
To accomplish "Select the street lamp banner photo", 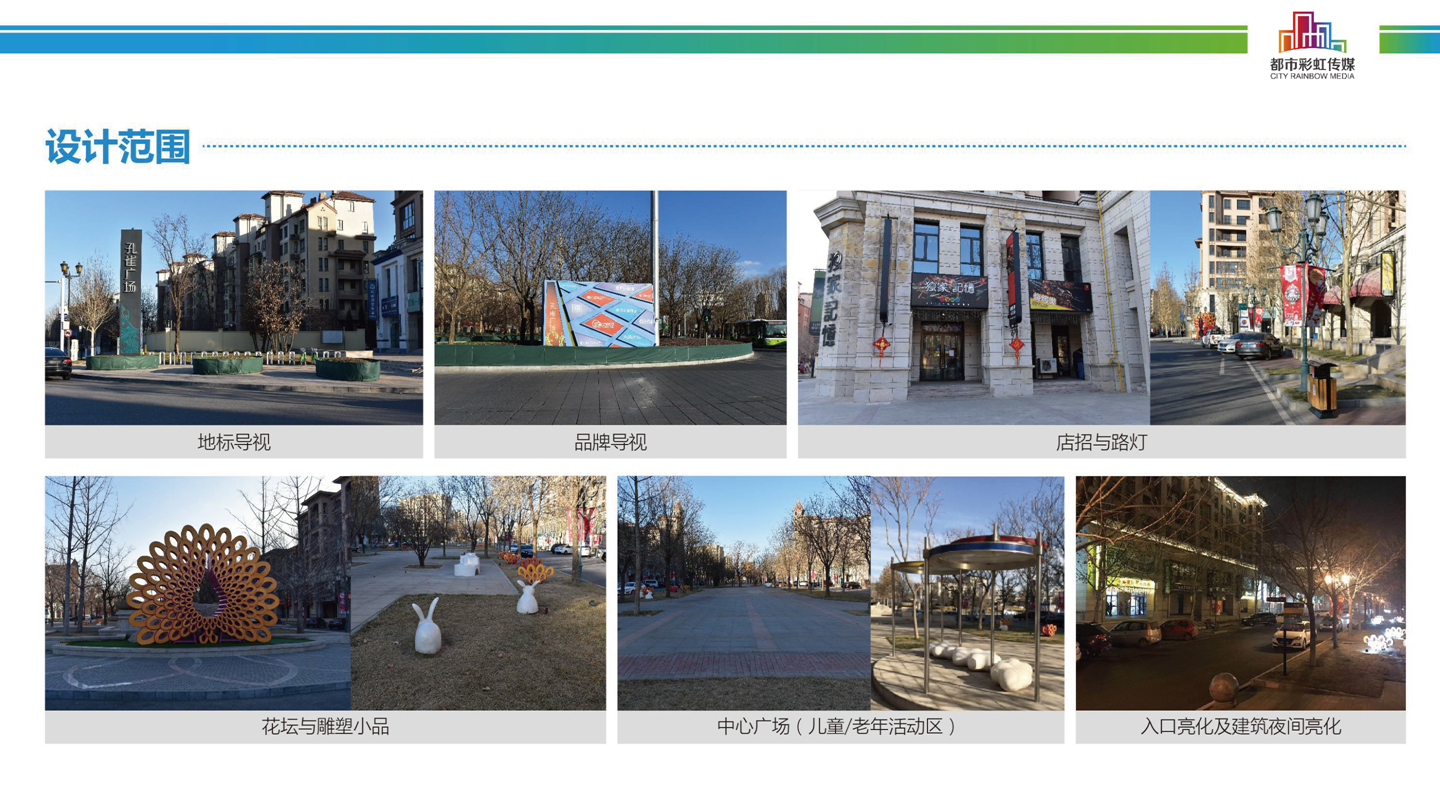I will click(1277, 307).
